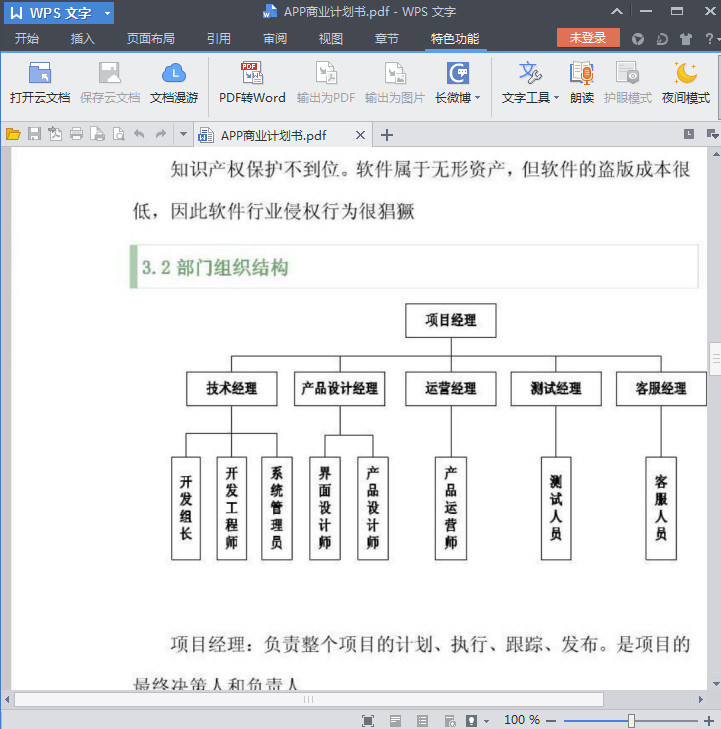Switch to the 插入 tab
Screen dimensions: 721x729
83,39
